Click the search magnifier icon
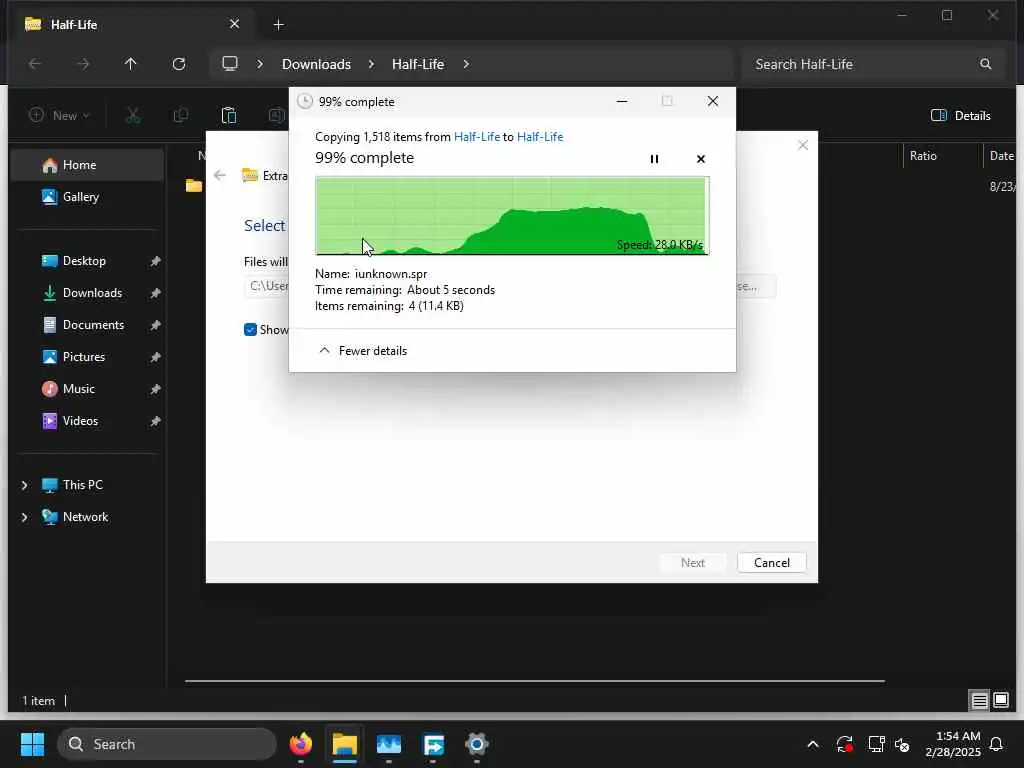The height and width of the screenshot is (768, 1024). [985, 64]
